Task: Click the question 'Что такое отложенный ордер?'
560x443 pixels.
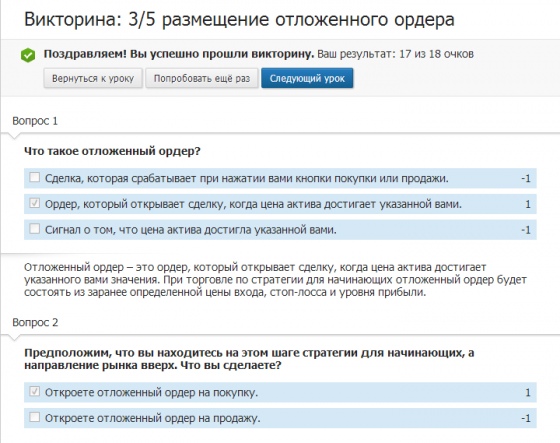Action: (x=112, y=151)
